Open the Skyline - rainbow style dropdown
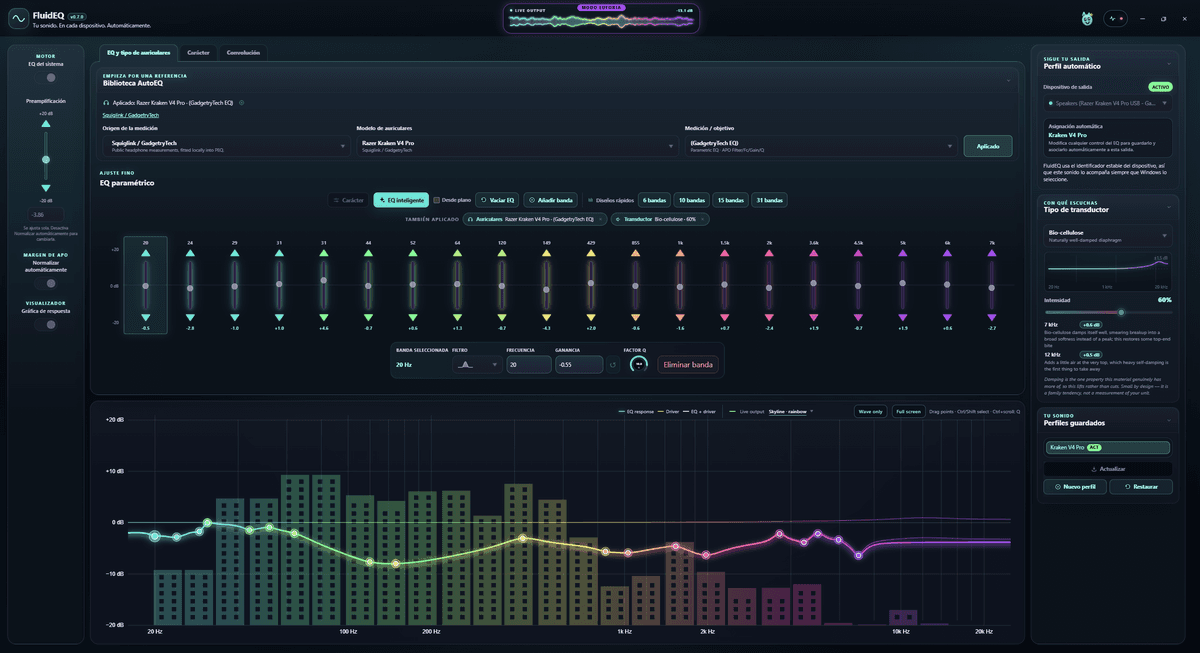The height and width of the screenshot is (653, 1200). 791,411
